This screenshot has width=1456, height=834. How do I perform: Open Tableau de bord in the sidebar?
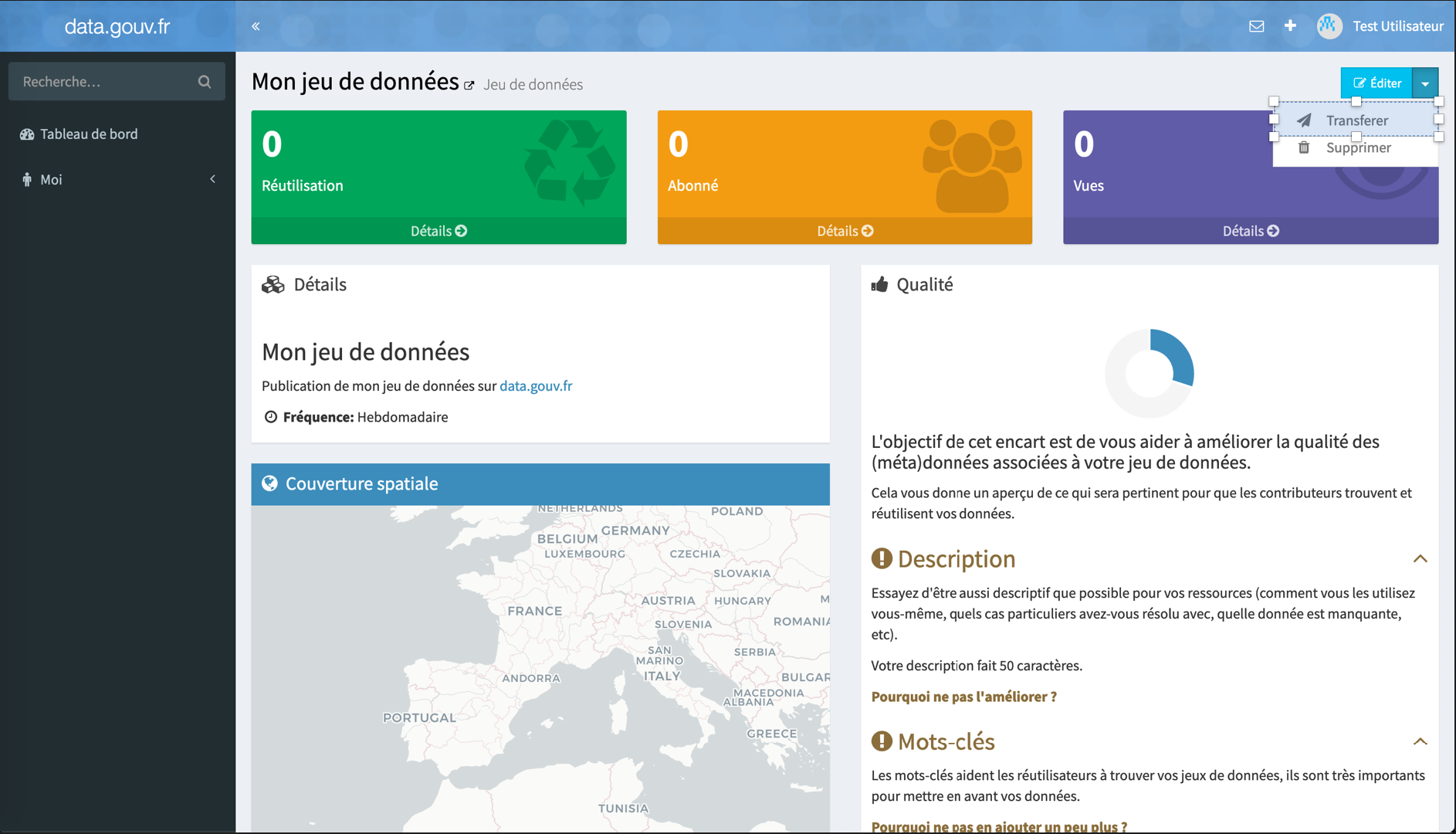coord(117,134)
